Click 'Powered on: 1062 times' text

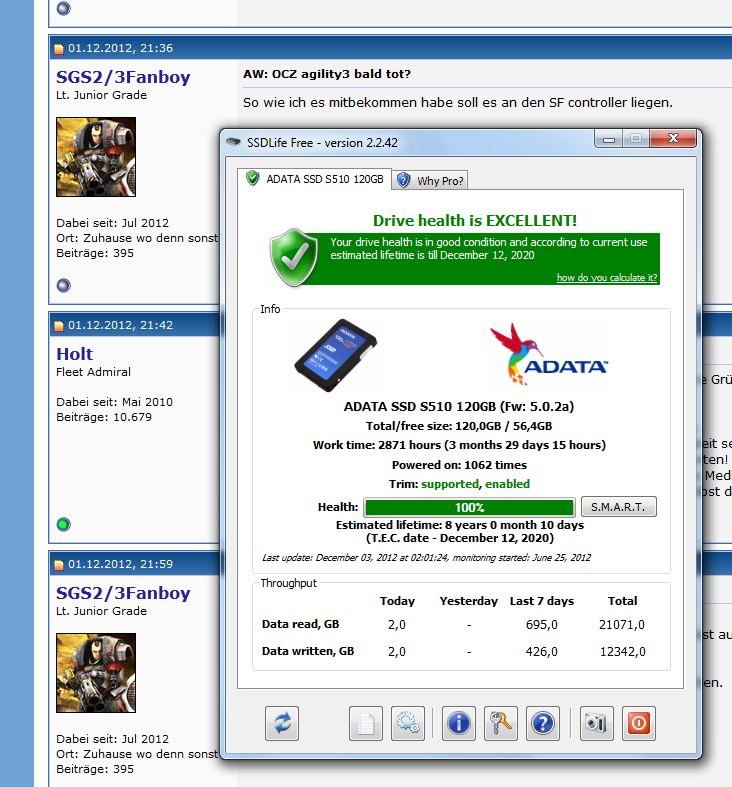click(459, 465)
